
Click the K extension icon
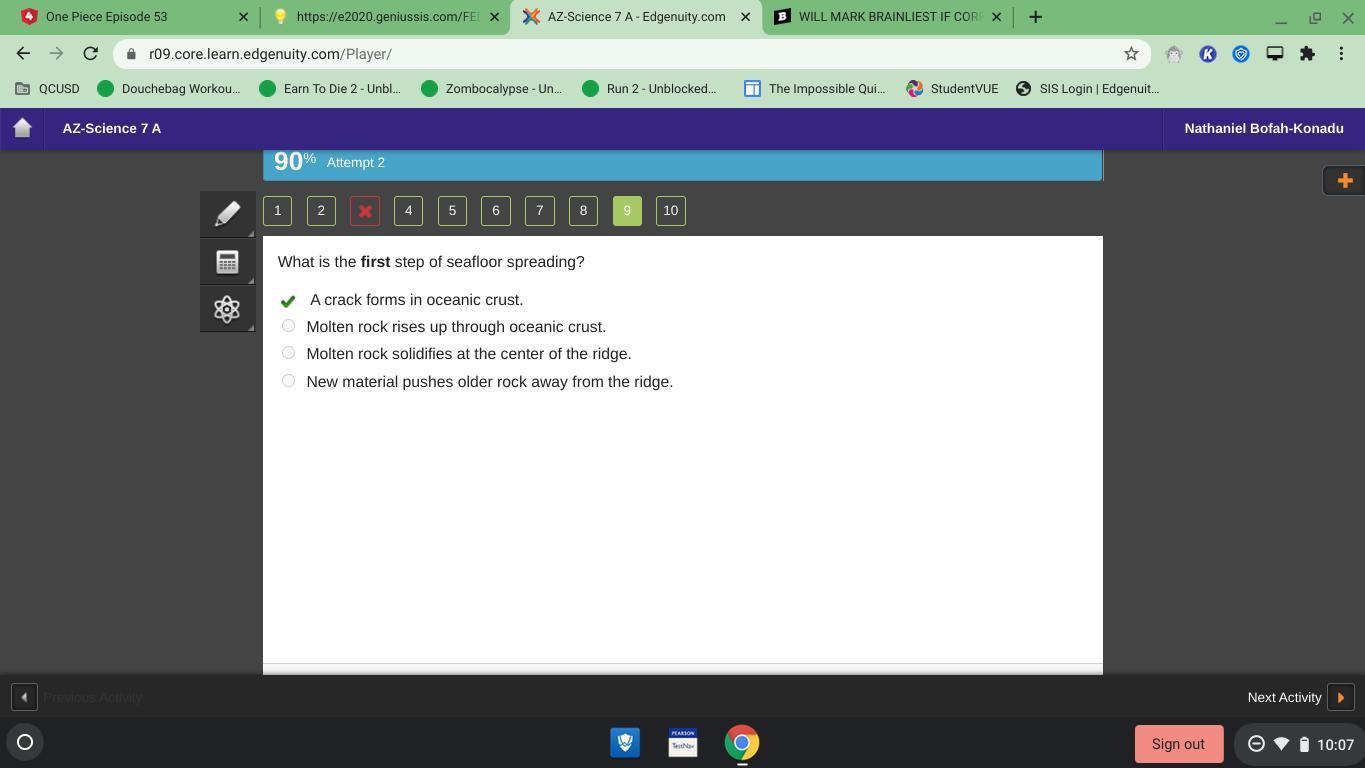coord(1208,54)
